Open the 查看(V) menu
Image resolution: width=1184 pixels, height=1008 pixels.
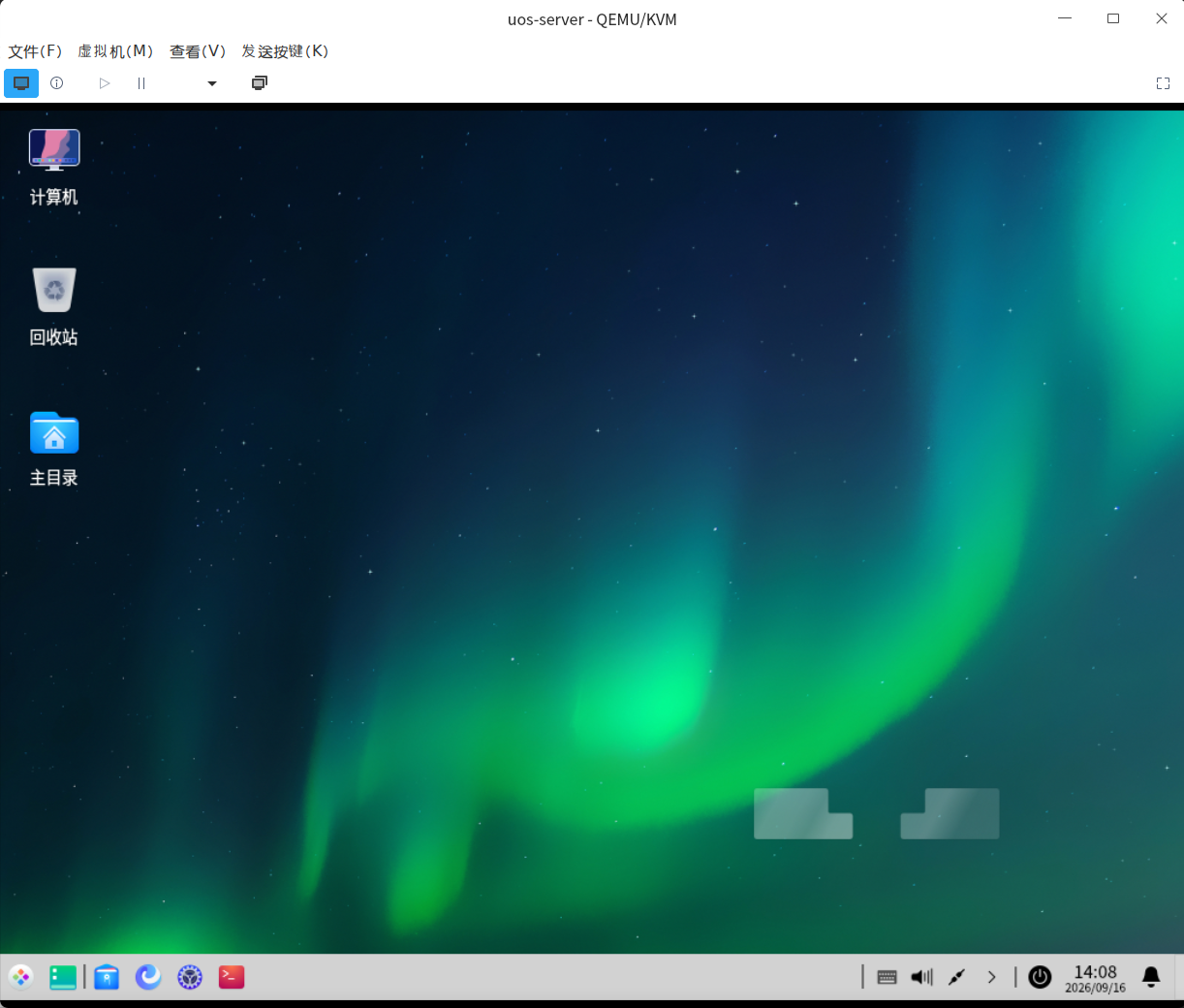point(198,51)
